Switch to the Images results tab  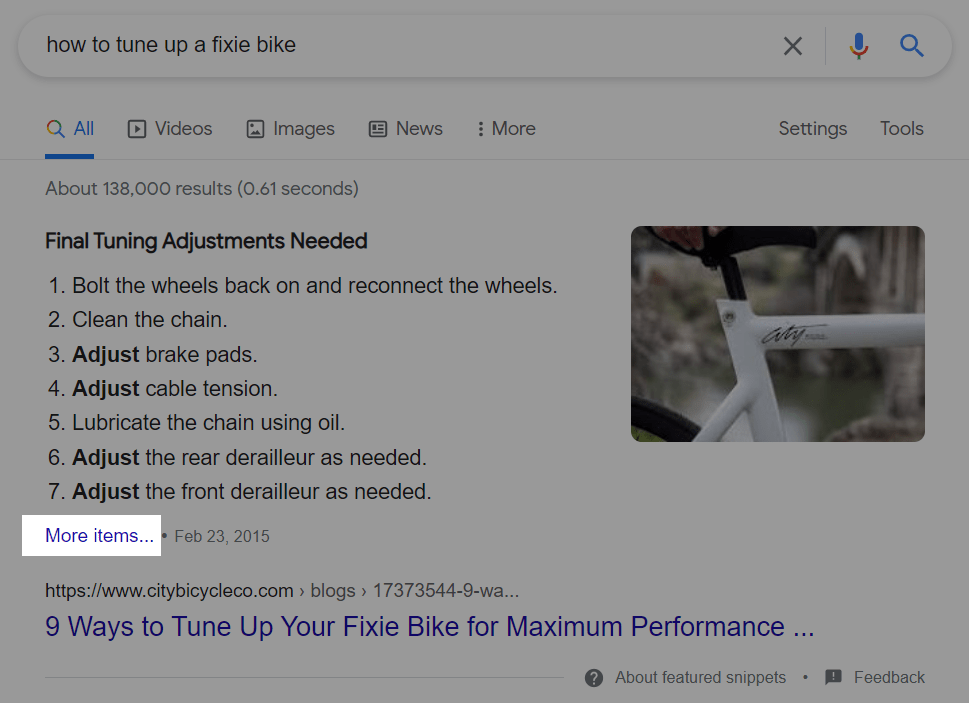[290, 129]
